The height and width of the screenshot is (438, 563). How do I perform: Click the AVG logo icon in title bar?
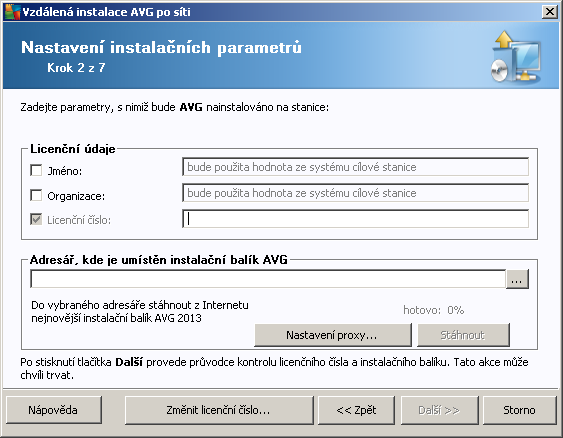[12, 12]
